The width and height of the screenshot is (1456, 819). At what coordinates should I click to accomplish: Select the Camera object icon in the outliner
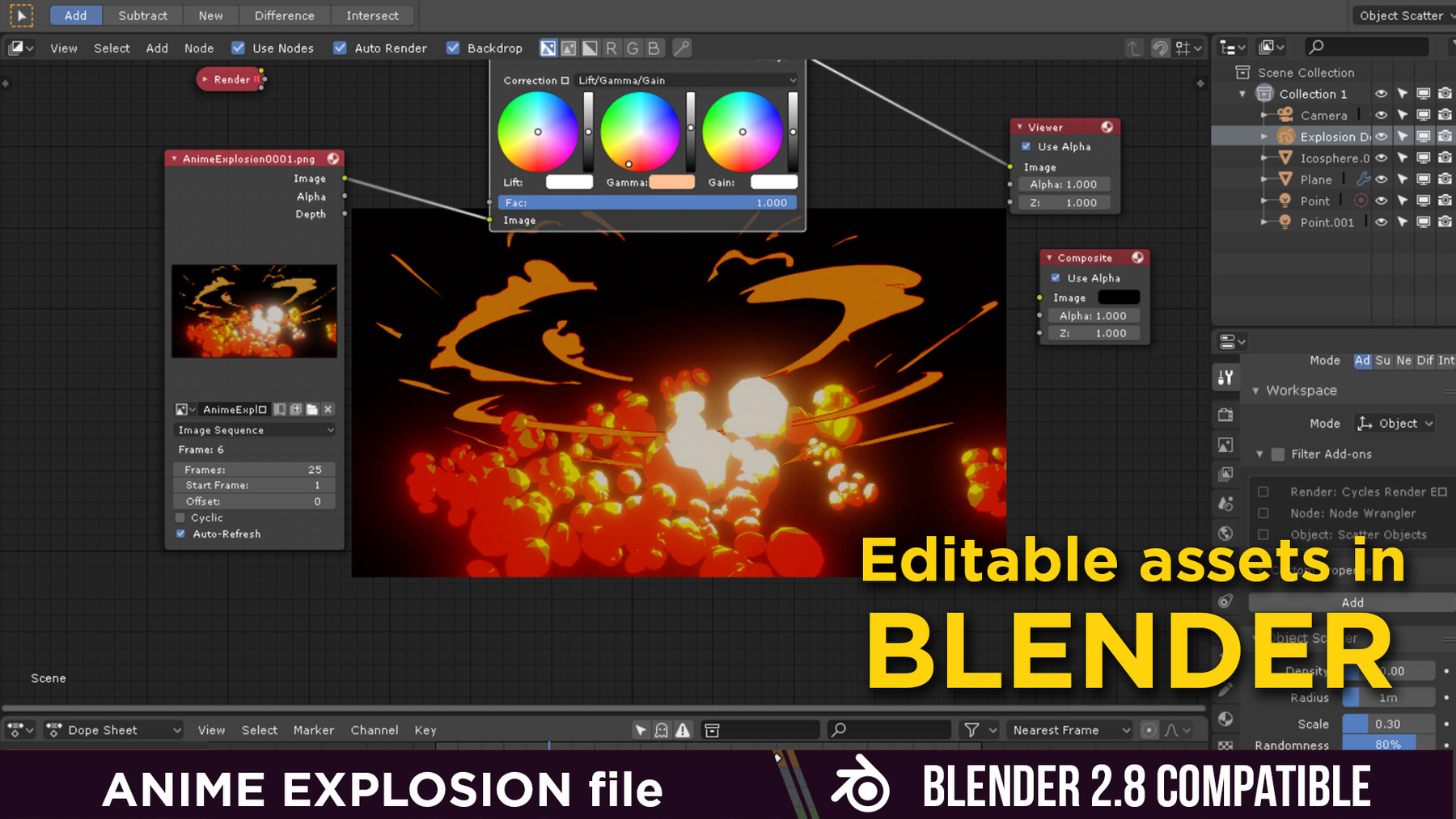(1285, 115)
